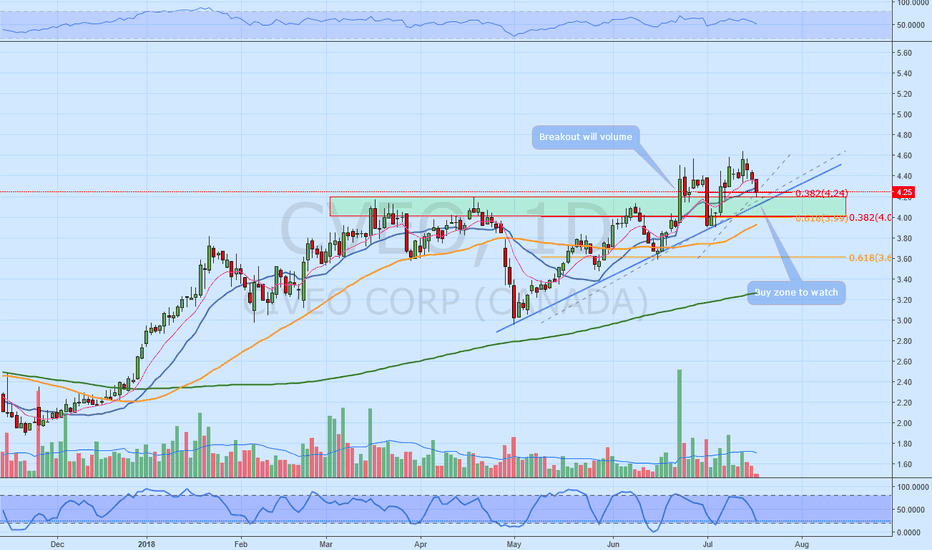Image resolution: width=932 pixels, height=550 pixels.
Task: Click the Mar label on the time axis
Action: 326,544
